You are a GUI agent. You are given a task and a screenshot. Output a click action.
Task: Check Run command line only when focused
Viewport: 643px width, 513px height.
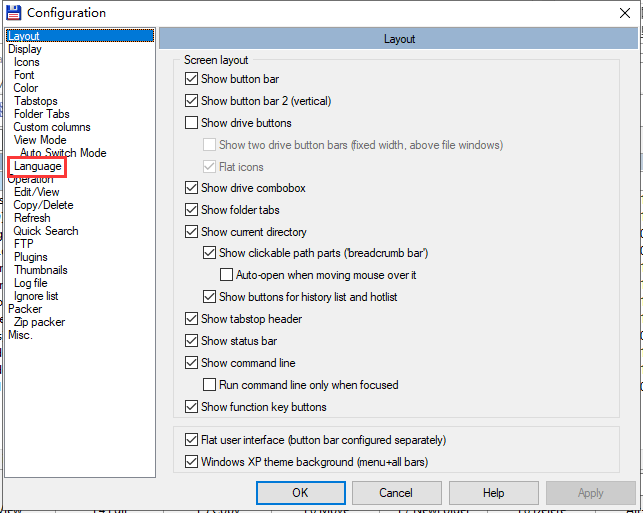pyautogui.click(x=210, y=385)
